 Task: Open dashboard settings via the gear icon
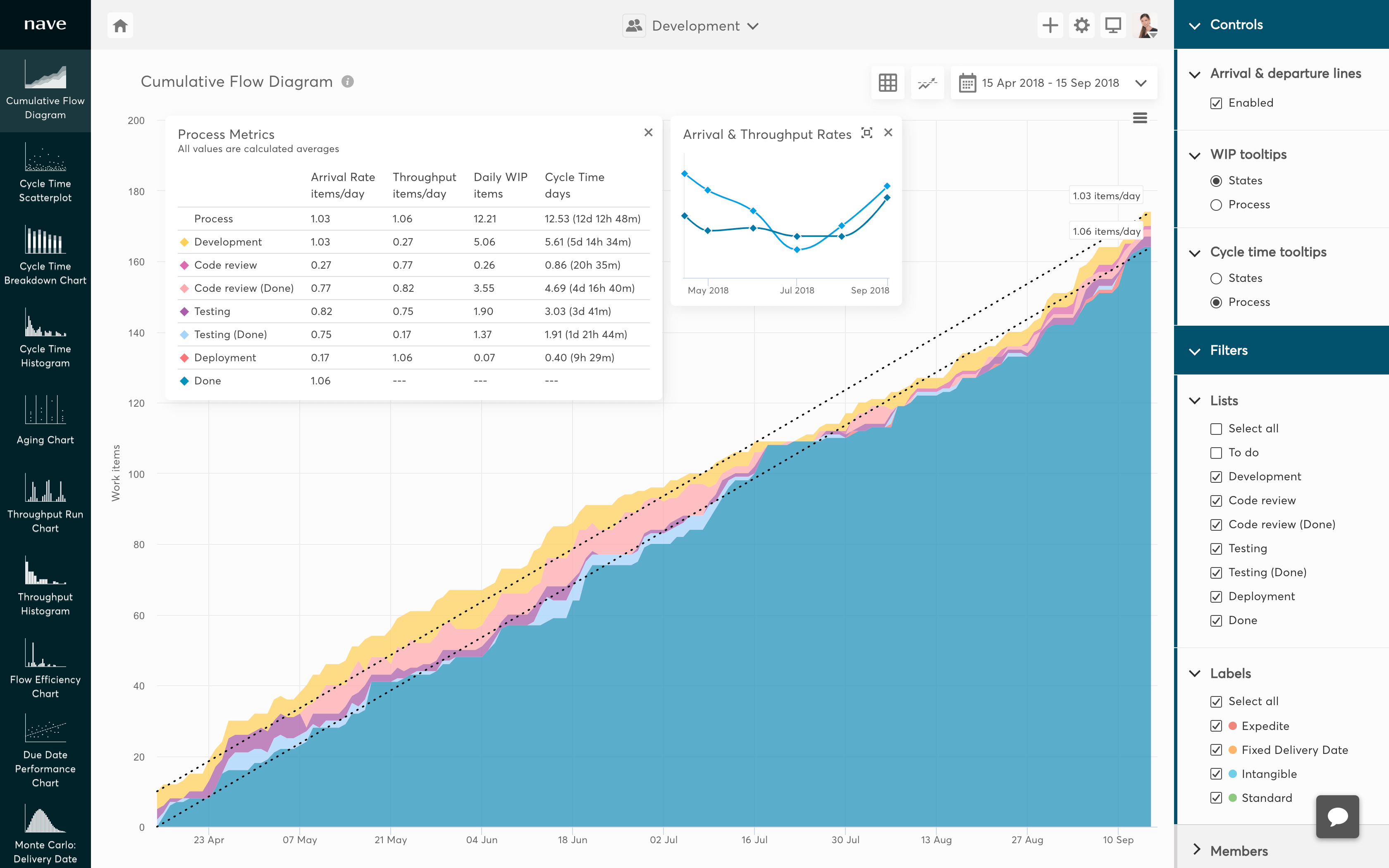[x=1081, y=25]
